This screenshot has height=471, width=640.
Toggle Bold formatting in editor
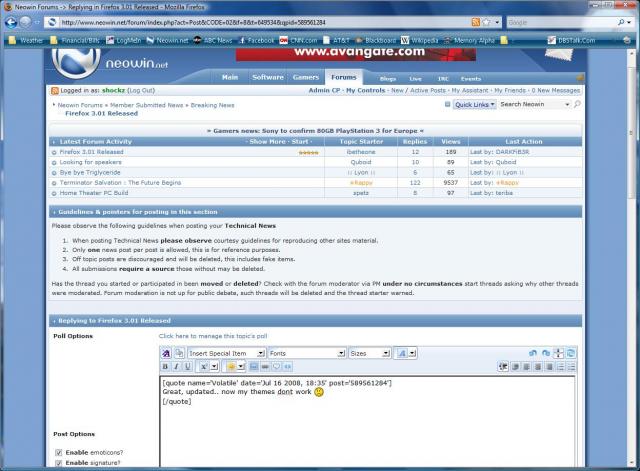tap(165, 367)
